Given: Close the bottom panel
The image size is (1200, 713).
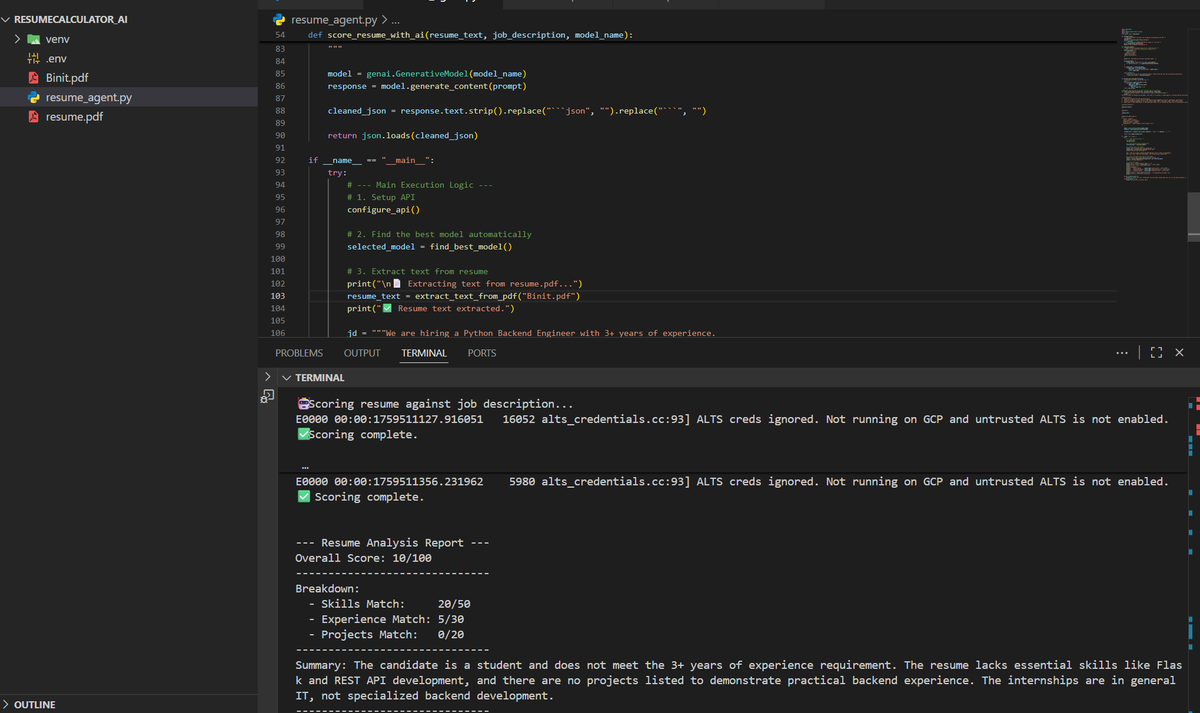Looking at the screenshot, I should (x=1180, y=353).
